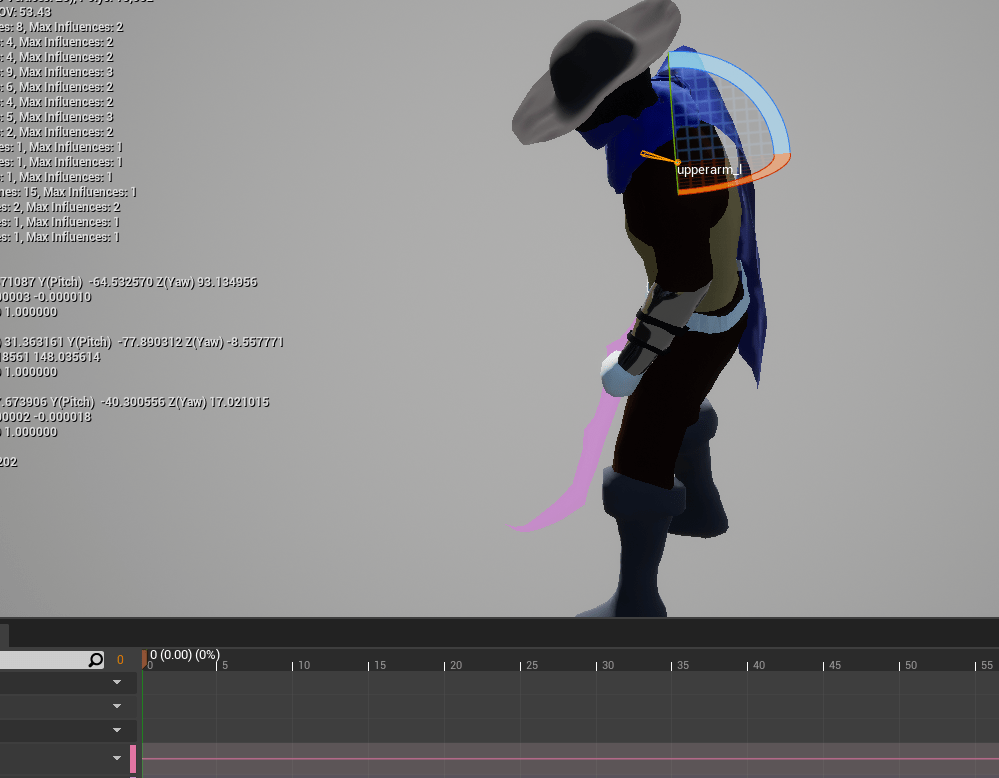Click the magnifier icon in the timeline search box

[95, 660]
